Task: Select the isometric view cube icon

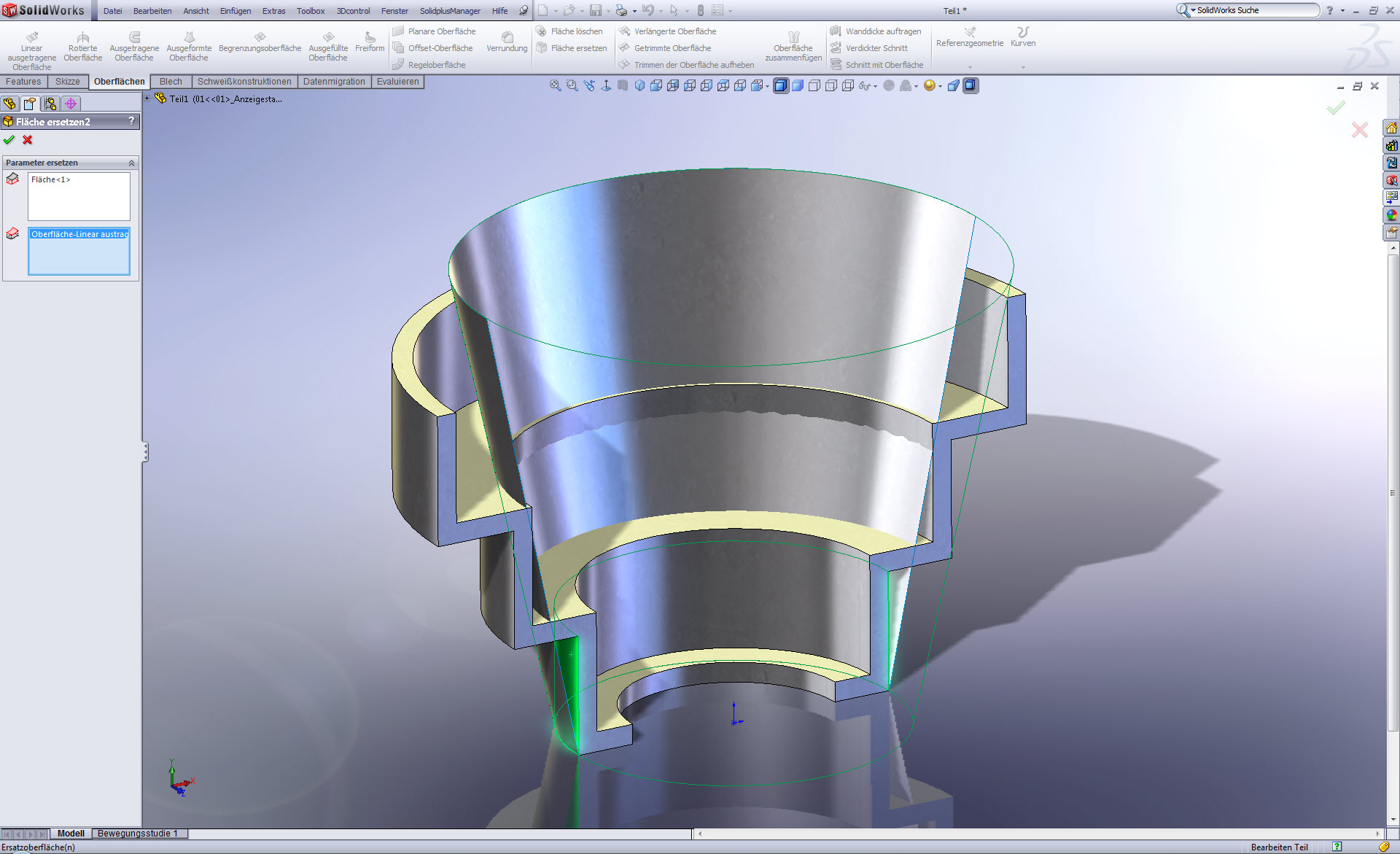Action: point(639,86)
